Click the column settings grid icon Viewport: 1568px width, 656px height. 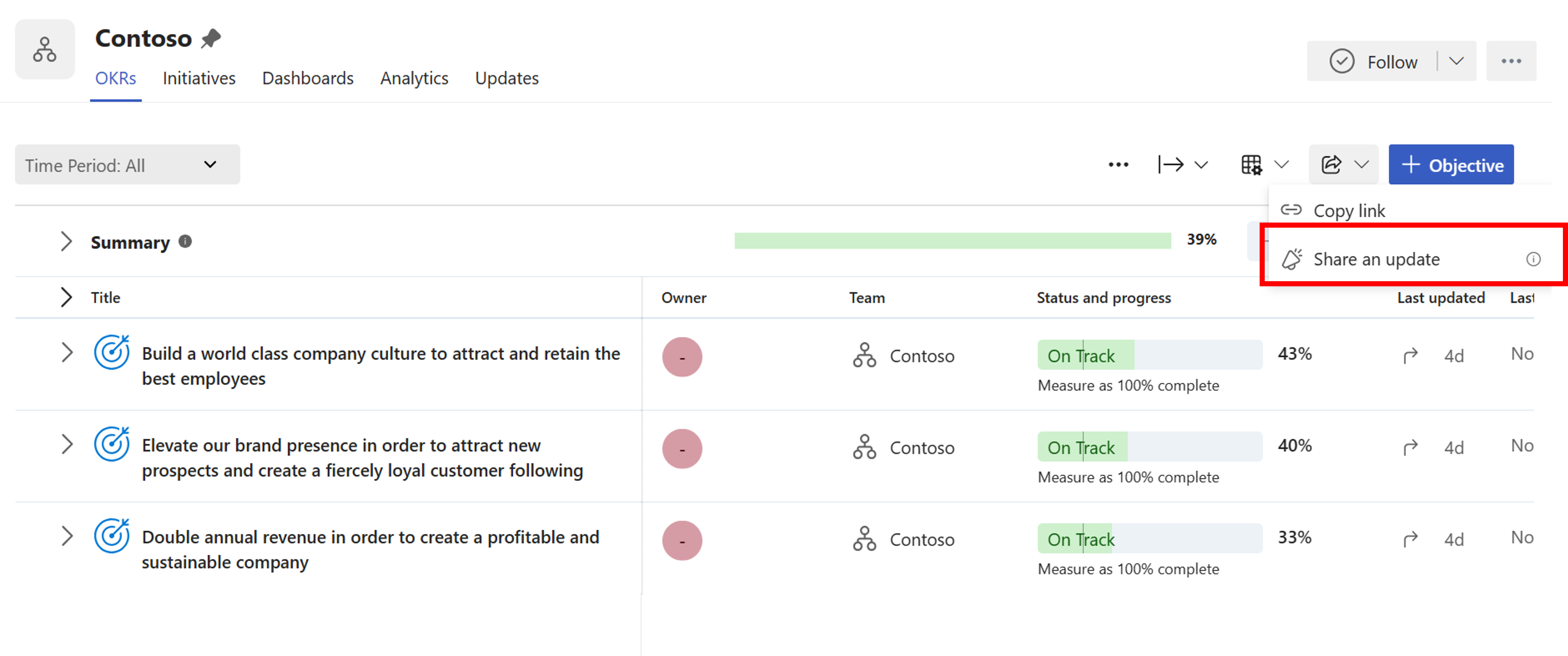click(x=1252, y=165)
